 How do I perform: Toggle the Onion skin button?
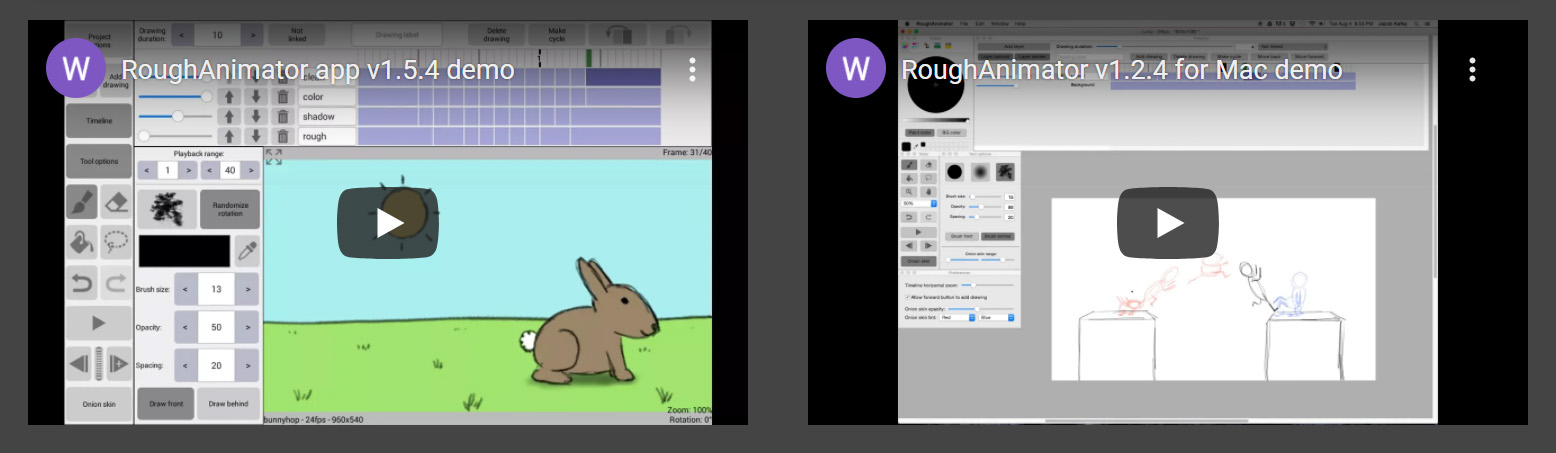pyautogui.click(x=99, y=404)
